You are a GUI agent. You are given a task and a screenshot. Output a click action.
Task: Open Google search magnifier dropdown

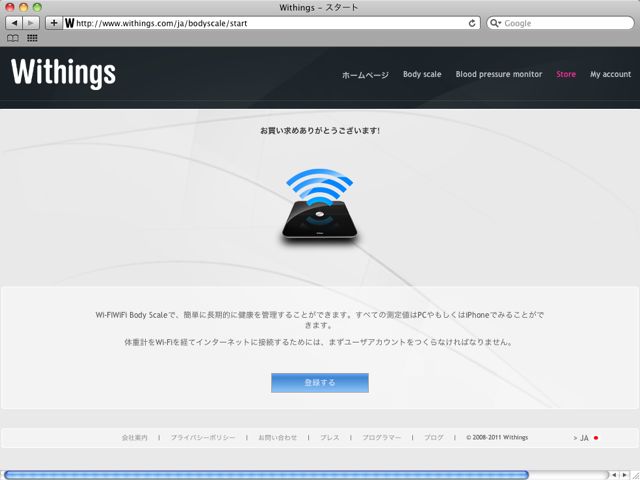tap(495, 23)
